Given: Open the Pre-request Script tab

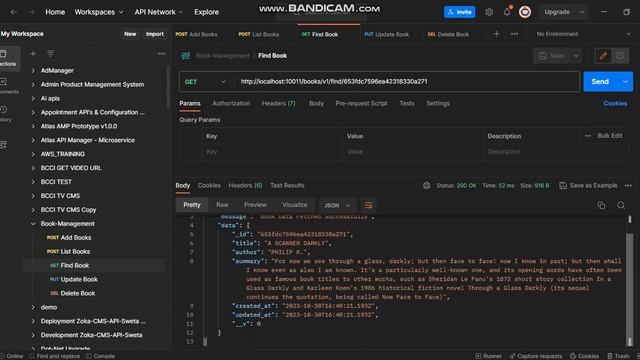Looking at the screenshot, I should click(361, 104).
